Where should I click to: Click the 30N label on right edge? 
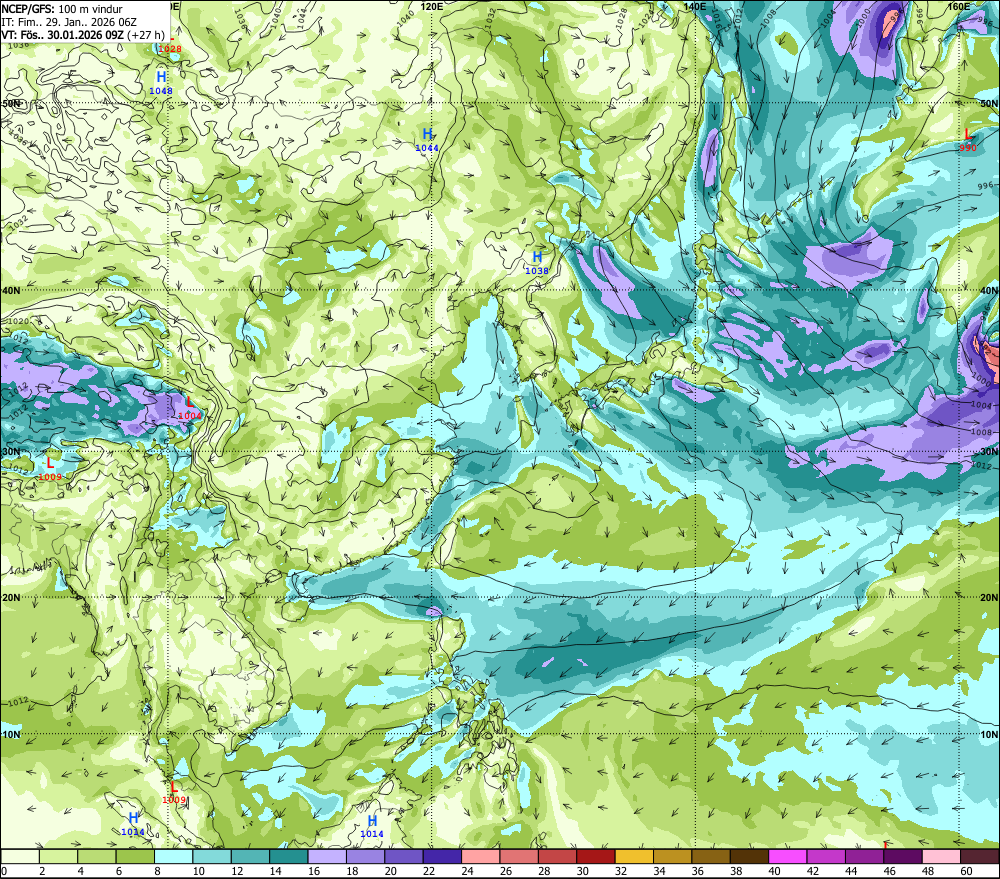pos(989,452)
